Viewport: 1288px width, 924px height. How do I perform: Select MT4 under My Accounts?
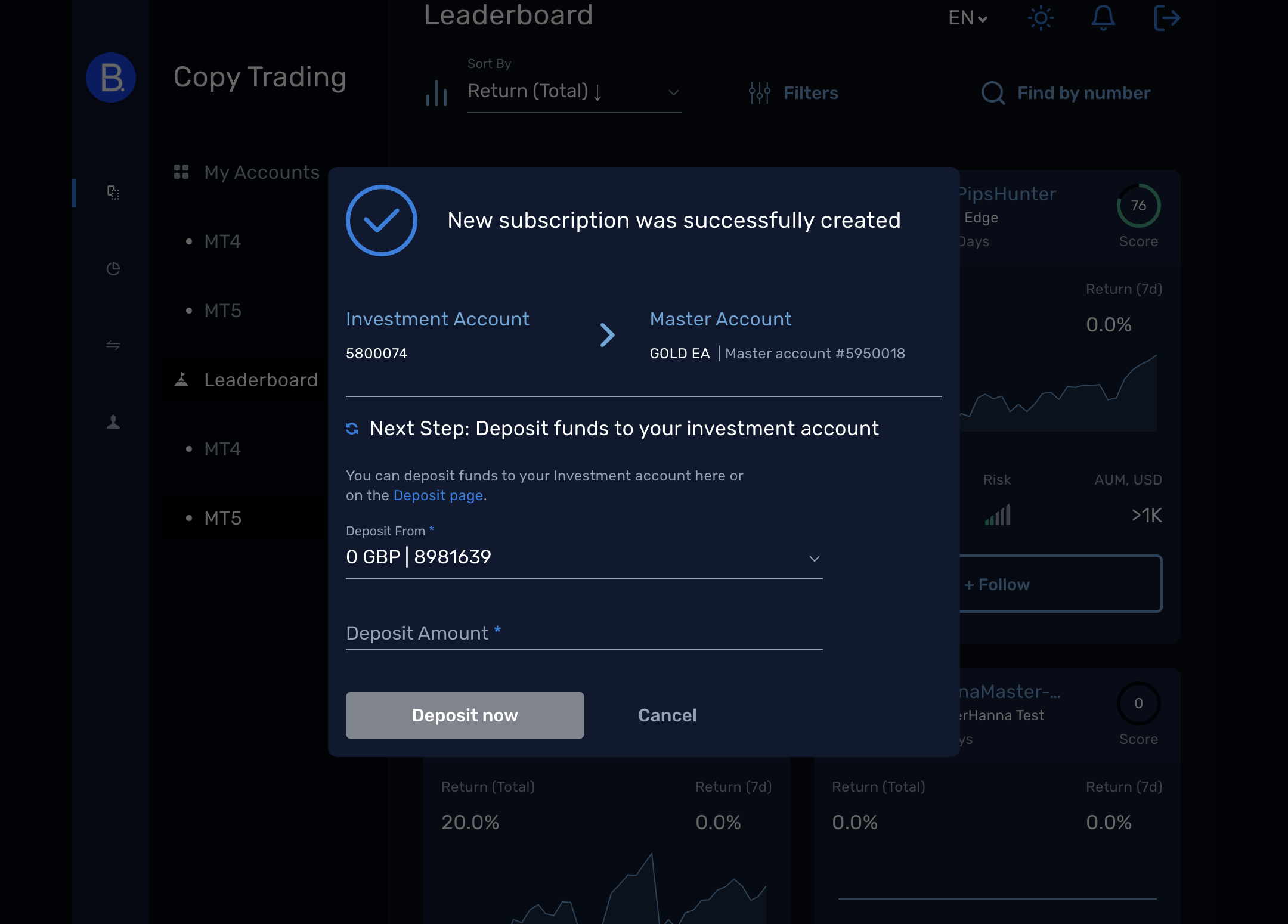pyautogui.click(x=222, y=241)
